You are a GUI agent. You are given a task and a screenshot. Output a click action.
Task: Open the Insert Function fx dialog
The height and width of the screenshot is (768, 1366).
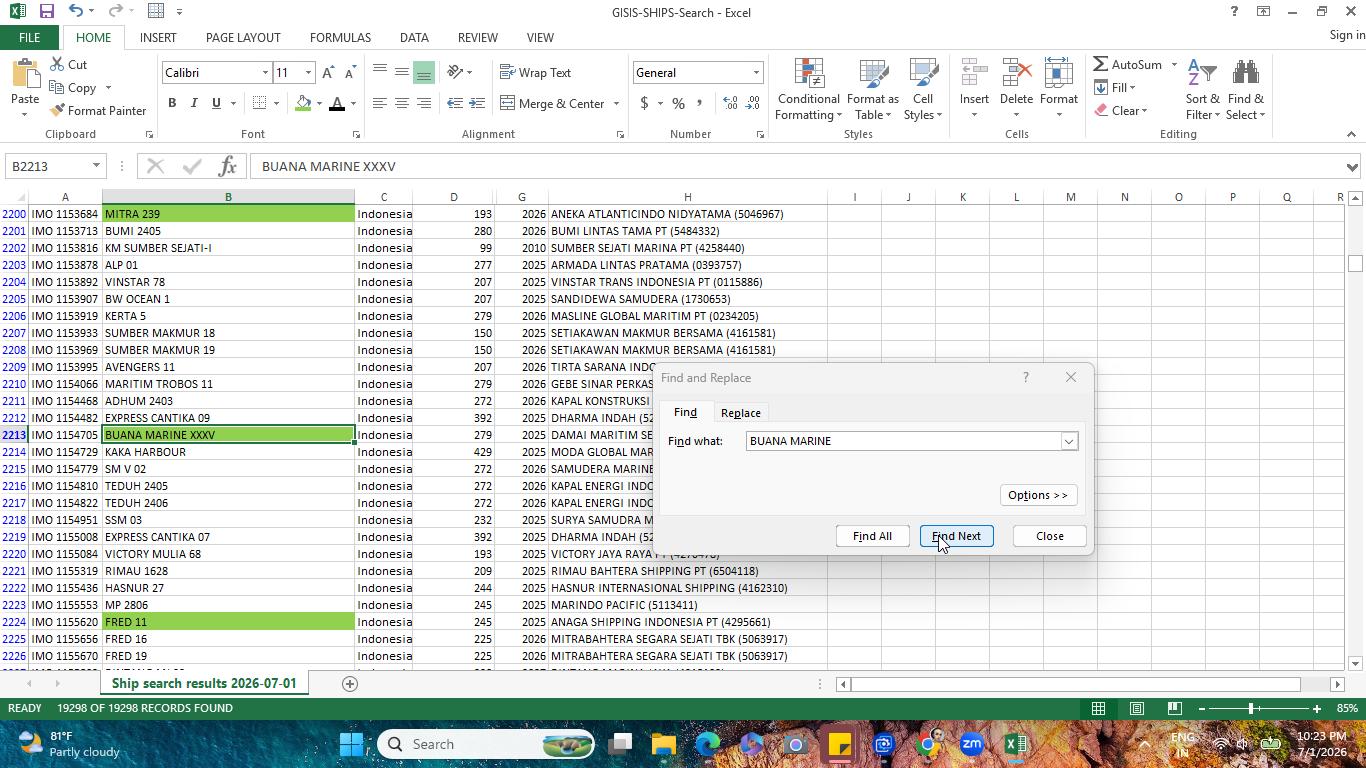pos(228,166)
